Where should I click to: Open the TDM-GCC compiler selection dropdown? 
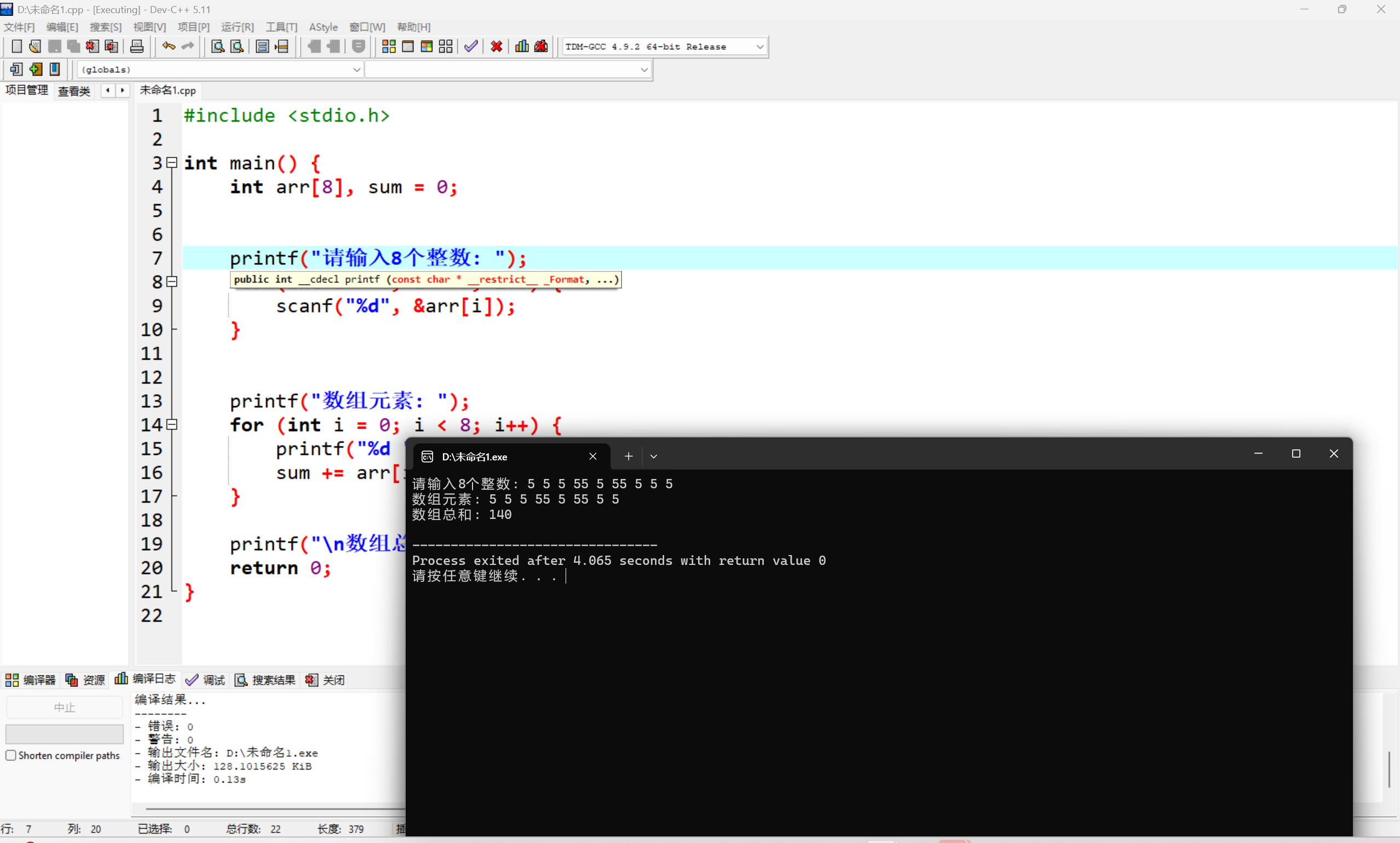pos(759,47)
